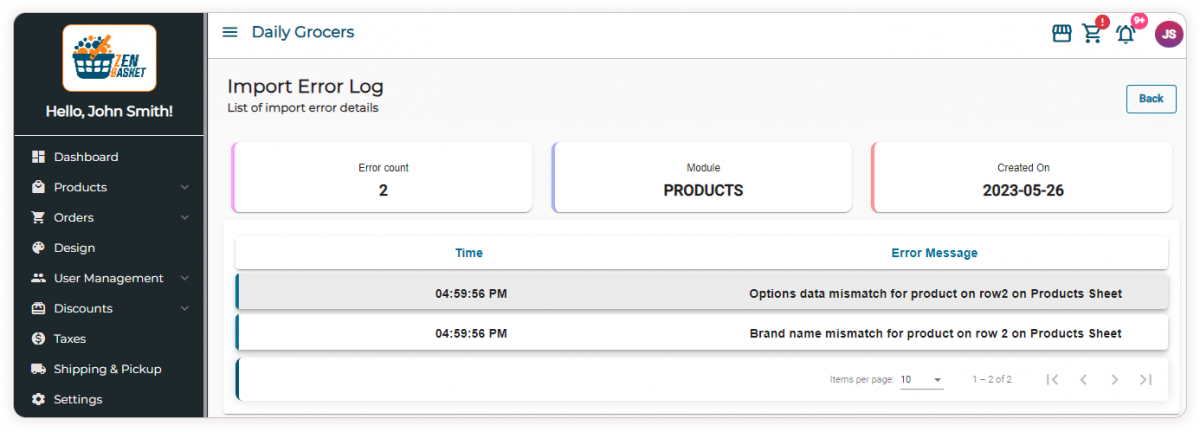Expand the Orders sidebar menu
The image size is (1200, 432).
click(x=109, y=218)
